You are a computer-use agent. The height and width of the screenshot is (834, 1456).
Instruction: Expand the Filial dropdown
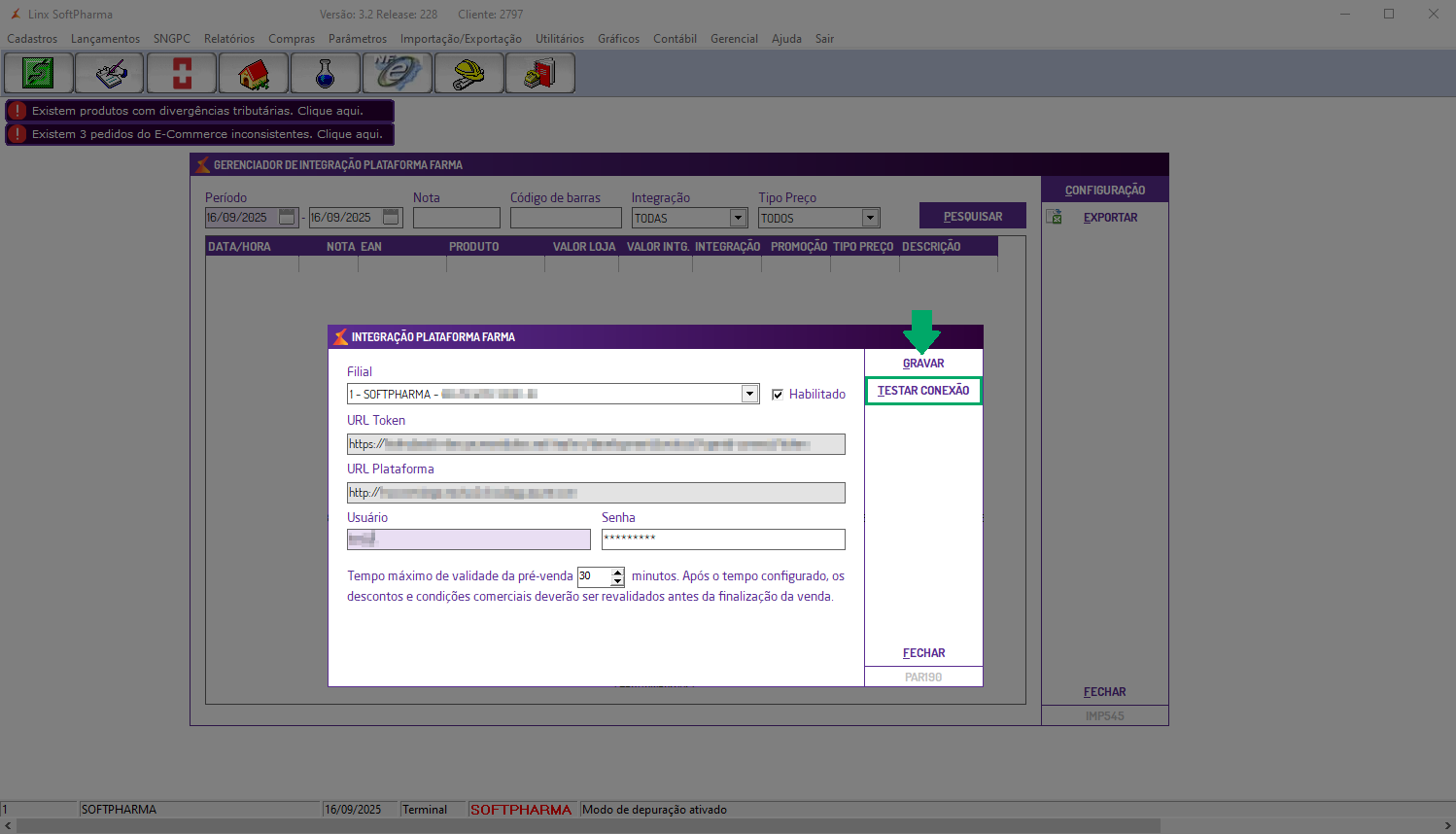pyautogui.click(x=749, y=394)
